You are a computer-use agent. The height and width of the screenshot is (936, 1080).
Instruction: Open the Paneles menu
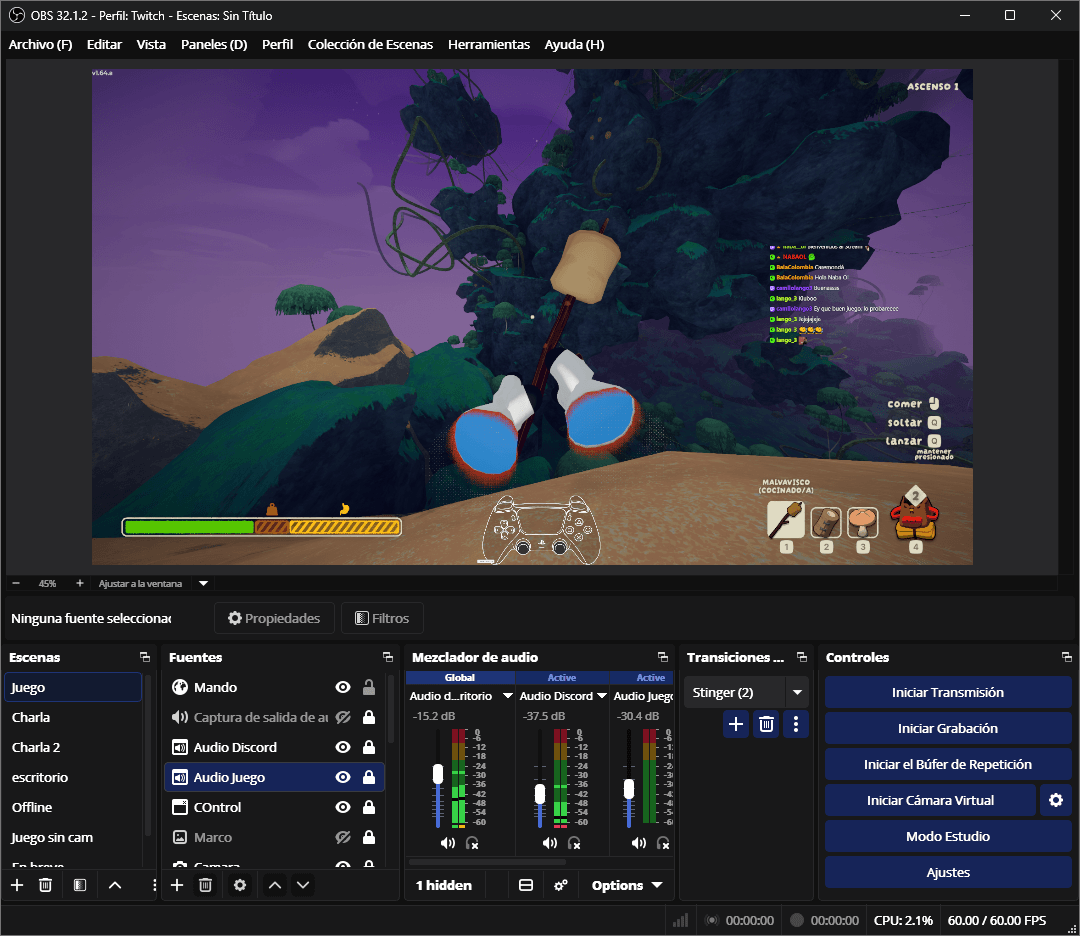(214, 45)
